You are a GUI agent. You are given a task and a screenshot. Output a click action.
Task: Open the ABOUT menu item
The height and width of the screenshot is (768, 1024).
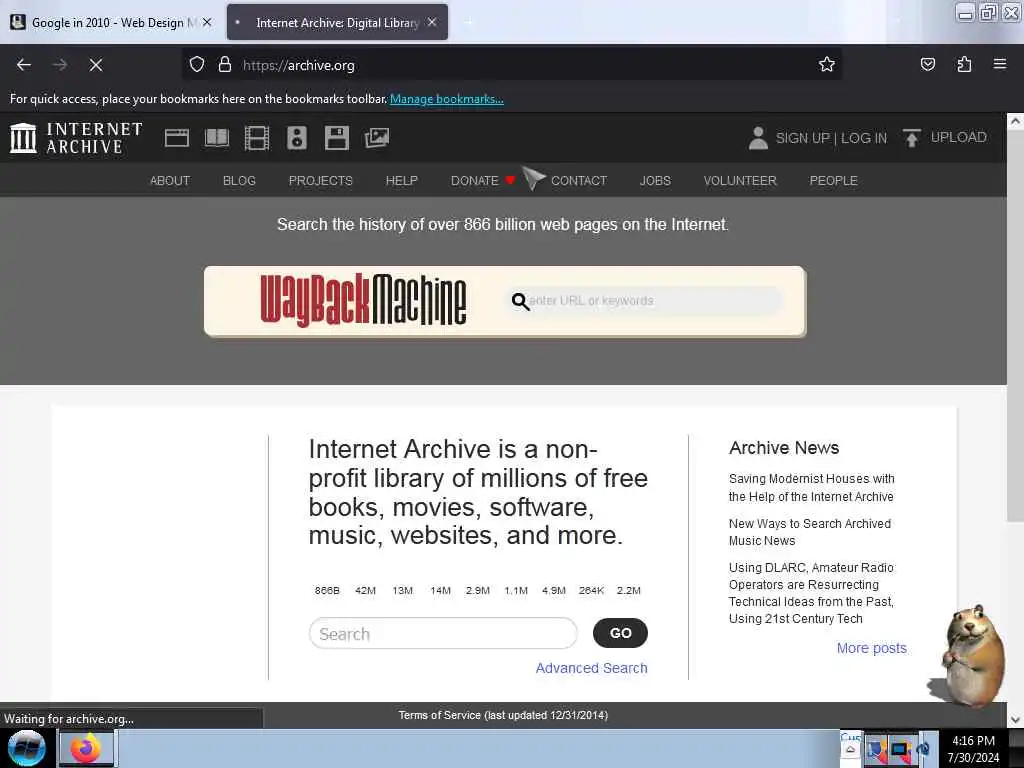tap(170, 180)
